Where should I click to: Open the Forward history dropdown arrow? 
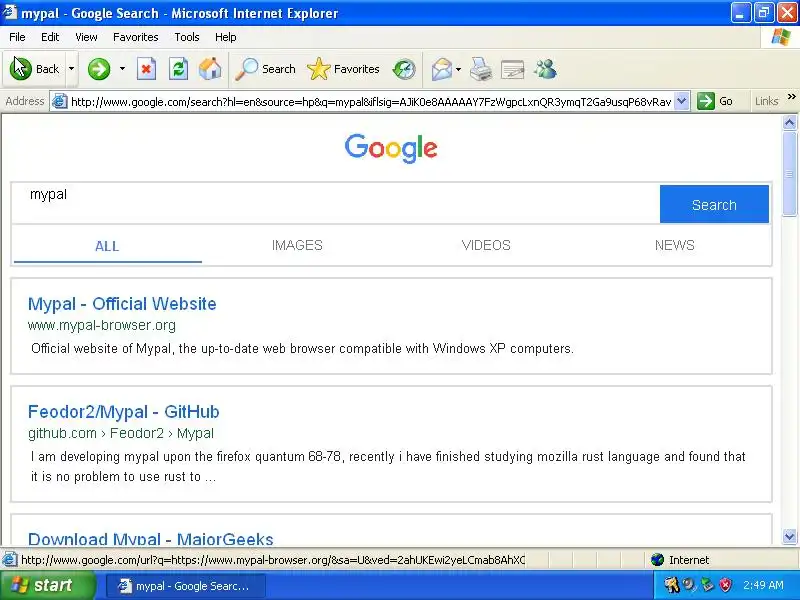[x=122, y=69]
